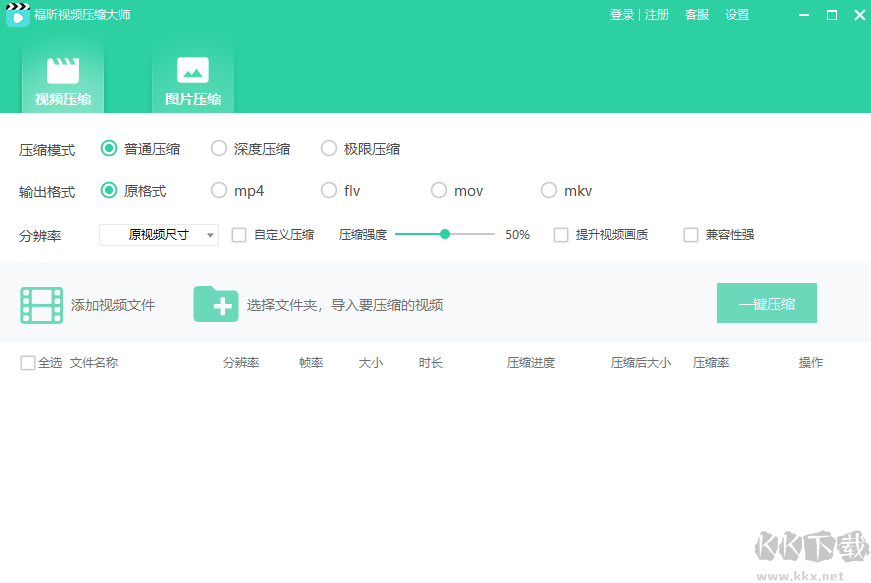Open 设置 settings menu
871x583 pixels.
(737, 15)
